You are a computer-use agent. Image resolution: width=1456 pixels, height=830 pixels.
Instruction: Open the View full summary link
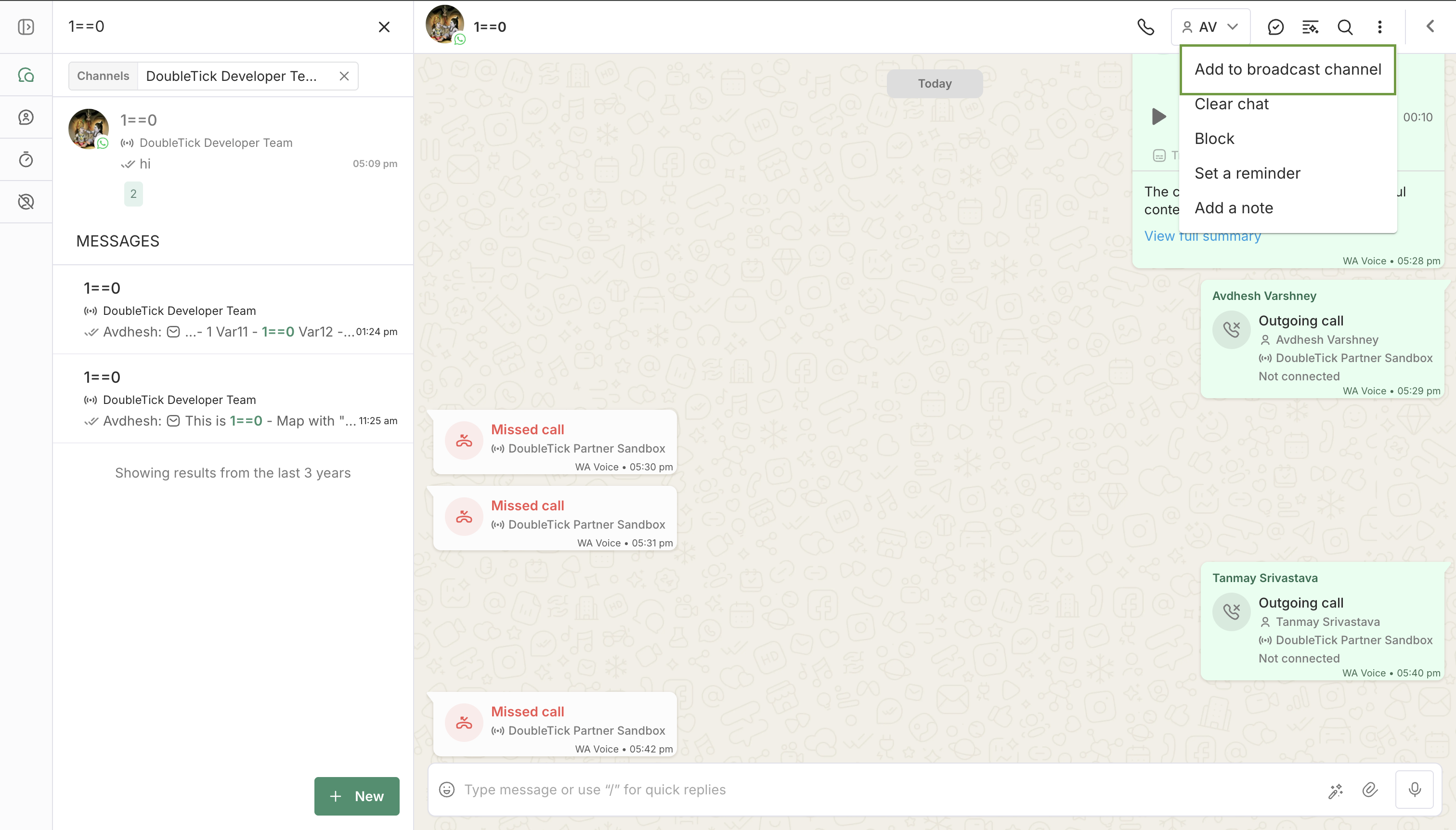(x=1202, y=236)
